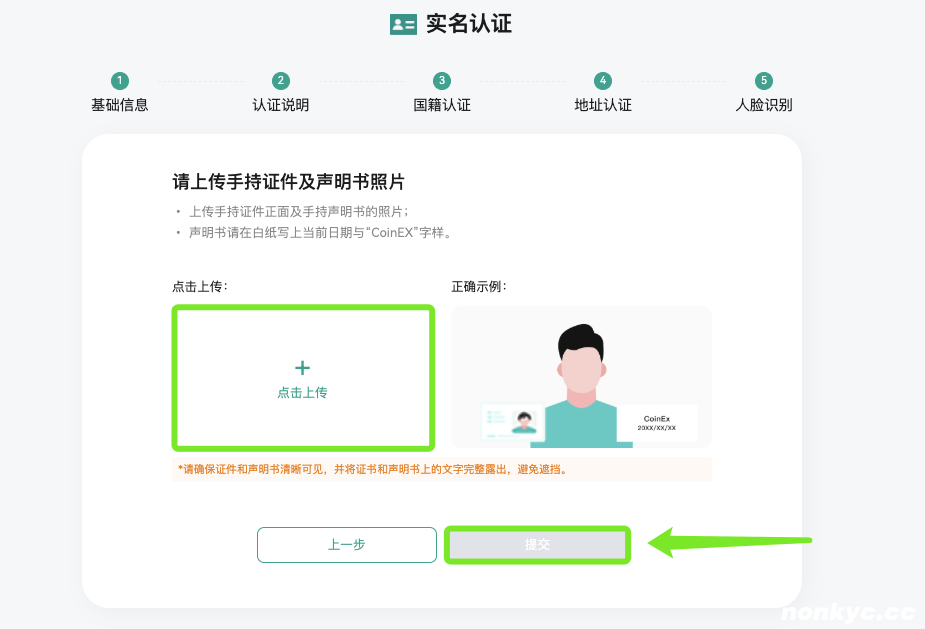
Task: Switch to the 地址认证 step label
Action: pyautogui.click(x=603, y=105)
